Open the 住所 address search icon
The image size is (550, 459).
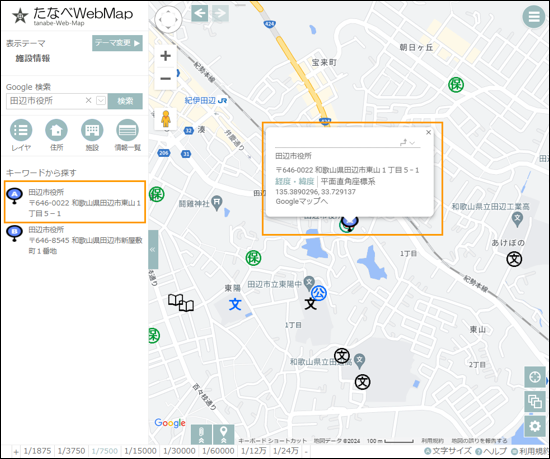click(56, 135)
